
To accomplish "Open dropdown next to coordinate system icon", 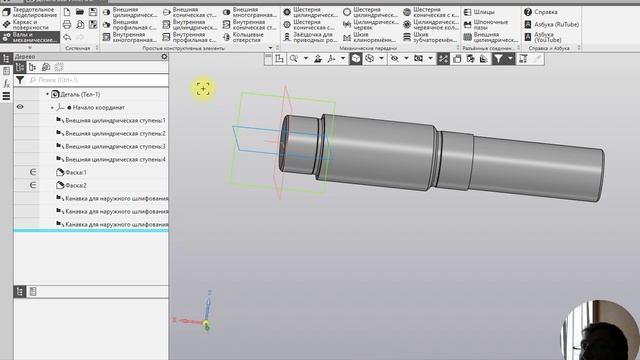I will [x=343, y=59].
